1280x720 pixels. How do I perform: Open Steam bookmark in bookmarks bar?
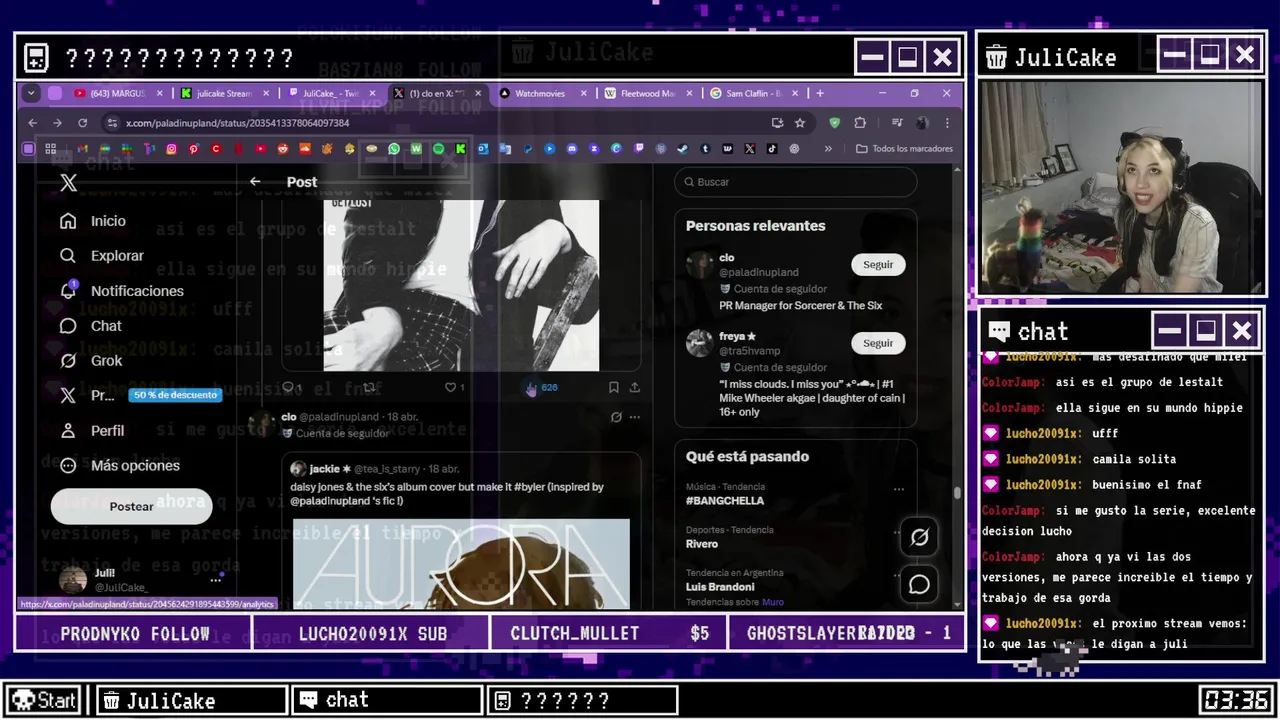(x=683, y=149)
